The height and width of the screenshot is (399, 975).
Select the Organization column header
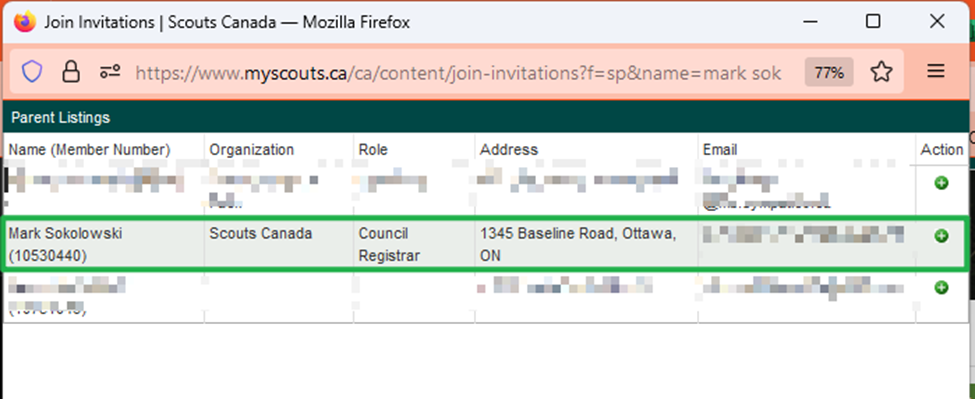(x=251, y=150)
